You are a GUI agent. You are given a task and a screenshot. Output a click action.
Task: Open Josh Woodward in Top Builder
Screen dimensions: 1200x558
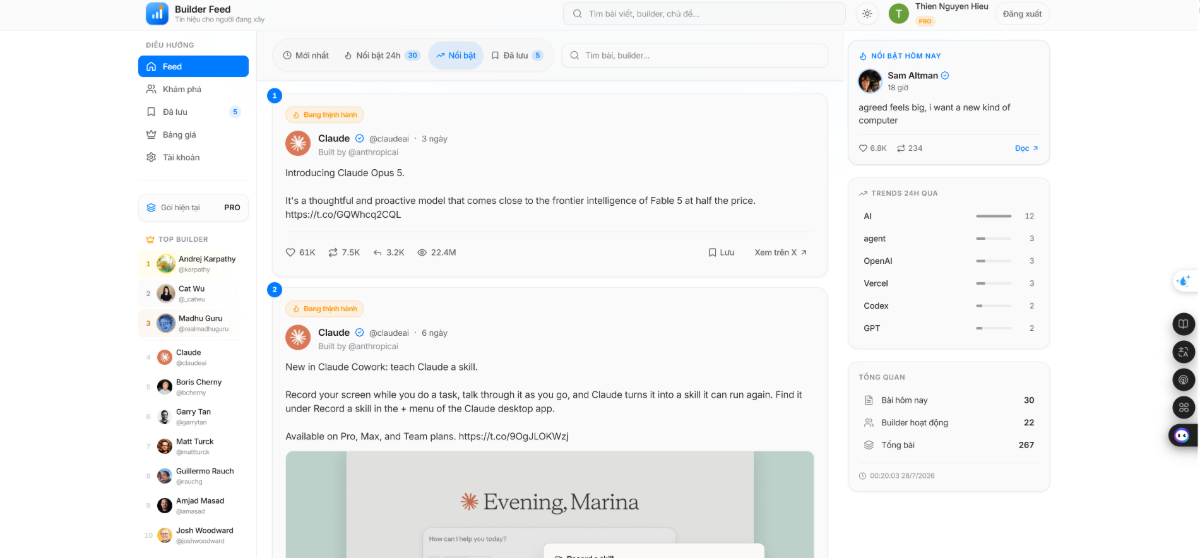pos(193,535)
